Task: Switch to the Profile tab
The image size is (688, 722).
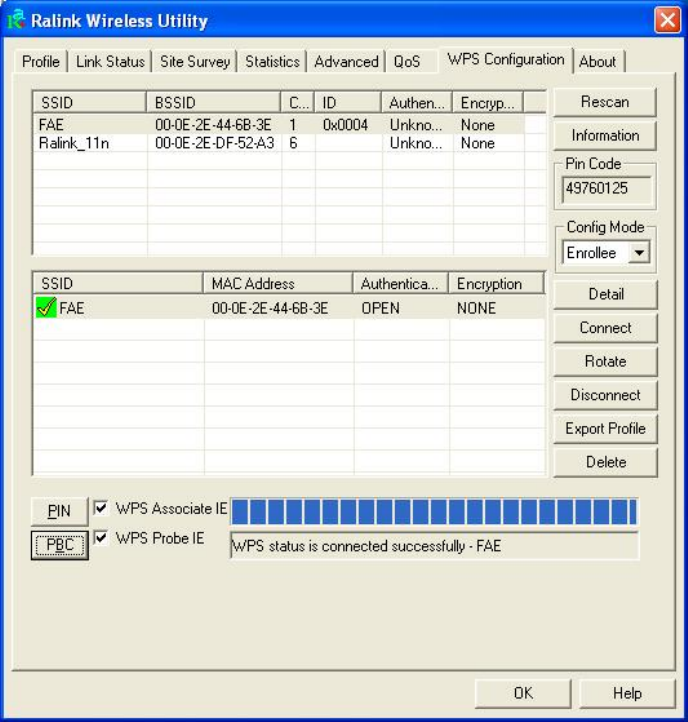Action: (x=41, y=61)
